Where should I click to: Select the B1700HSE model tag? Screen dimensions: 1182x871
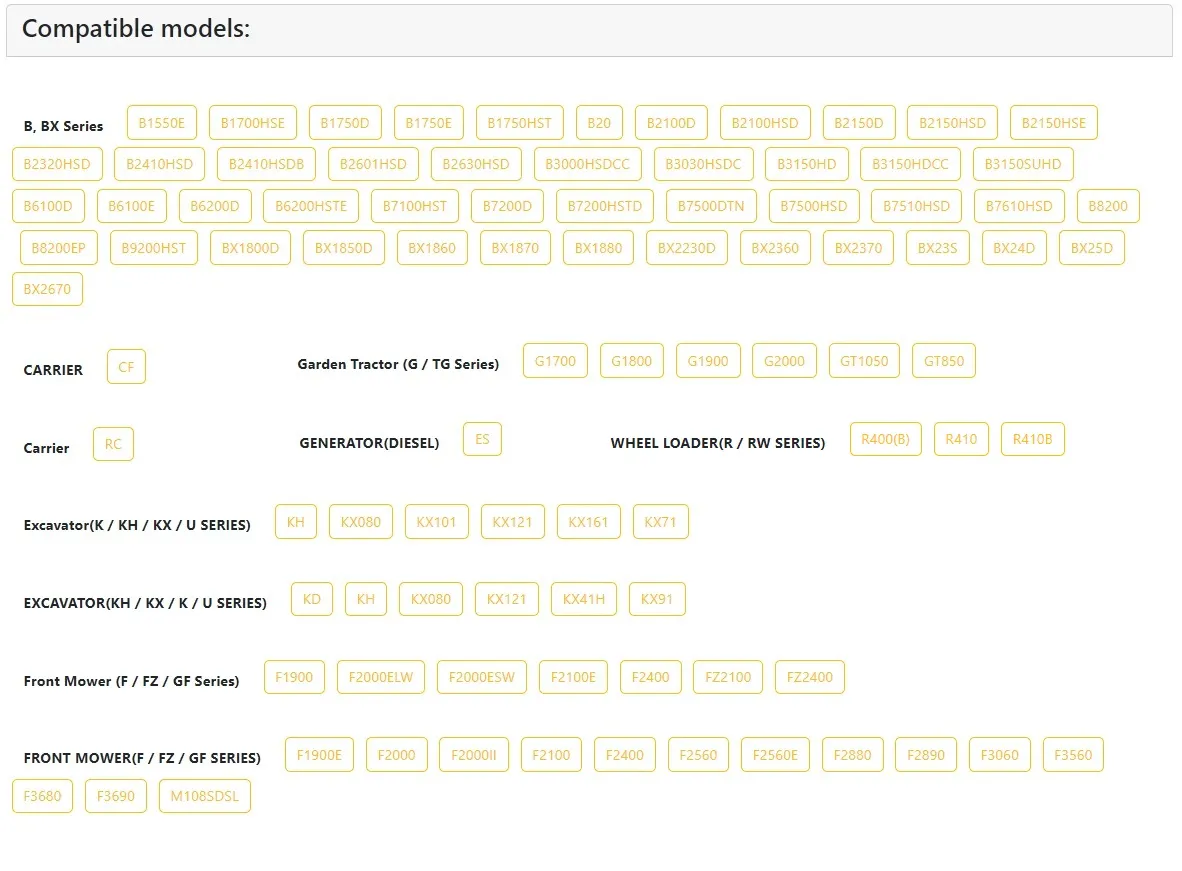pyautogui.click(x=253, y=123)
